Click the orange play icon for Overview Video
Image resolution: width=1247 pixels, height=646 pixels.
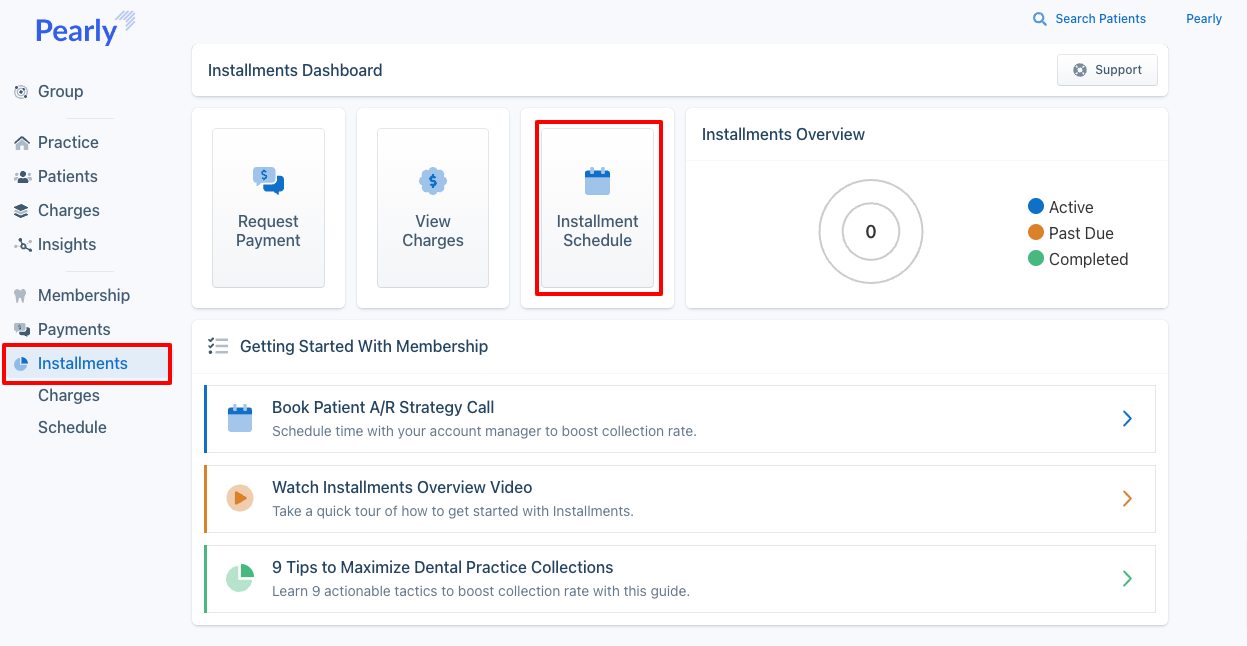[240, 498]
